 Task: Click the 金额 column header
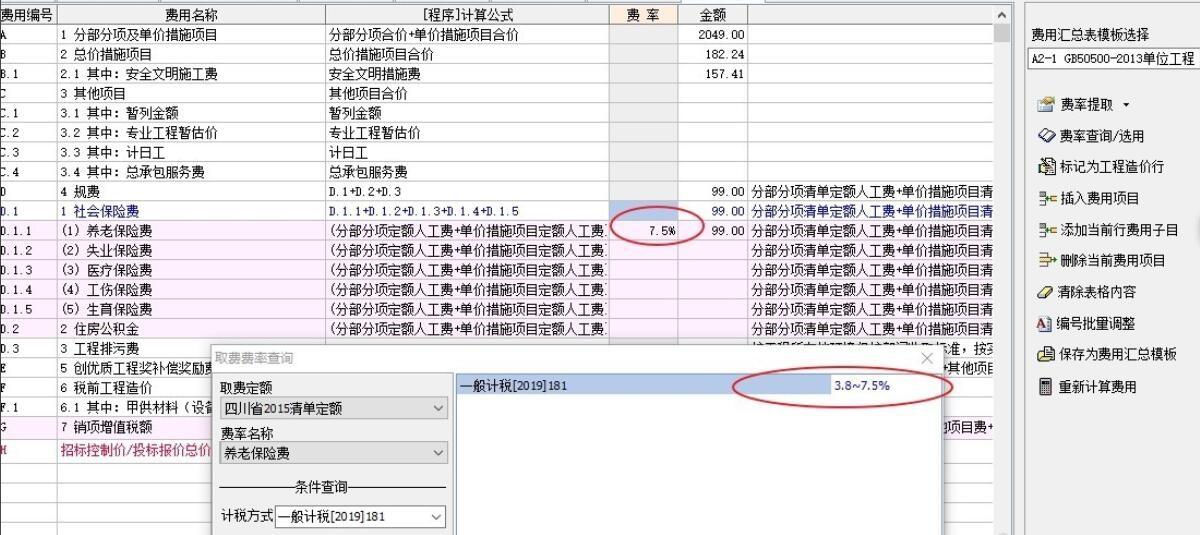[712, 15]
